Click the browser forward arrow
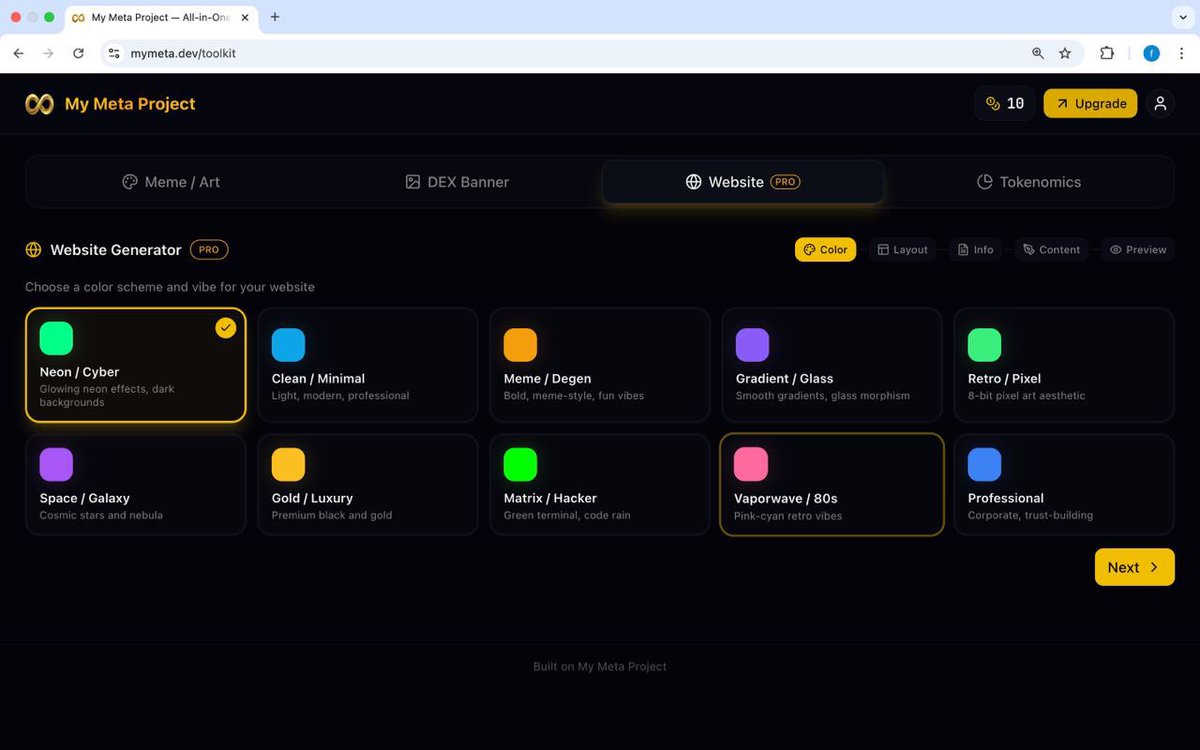 click(x=48, y=53)
